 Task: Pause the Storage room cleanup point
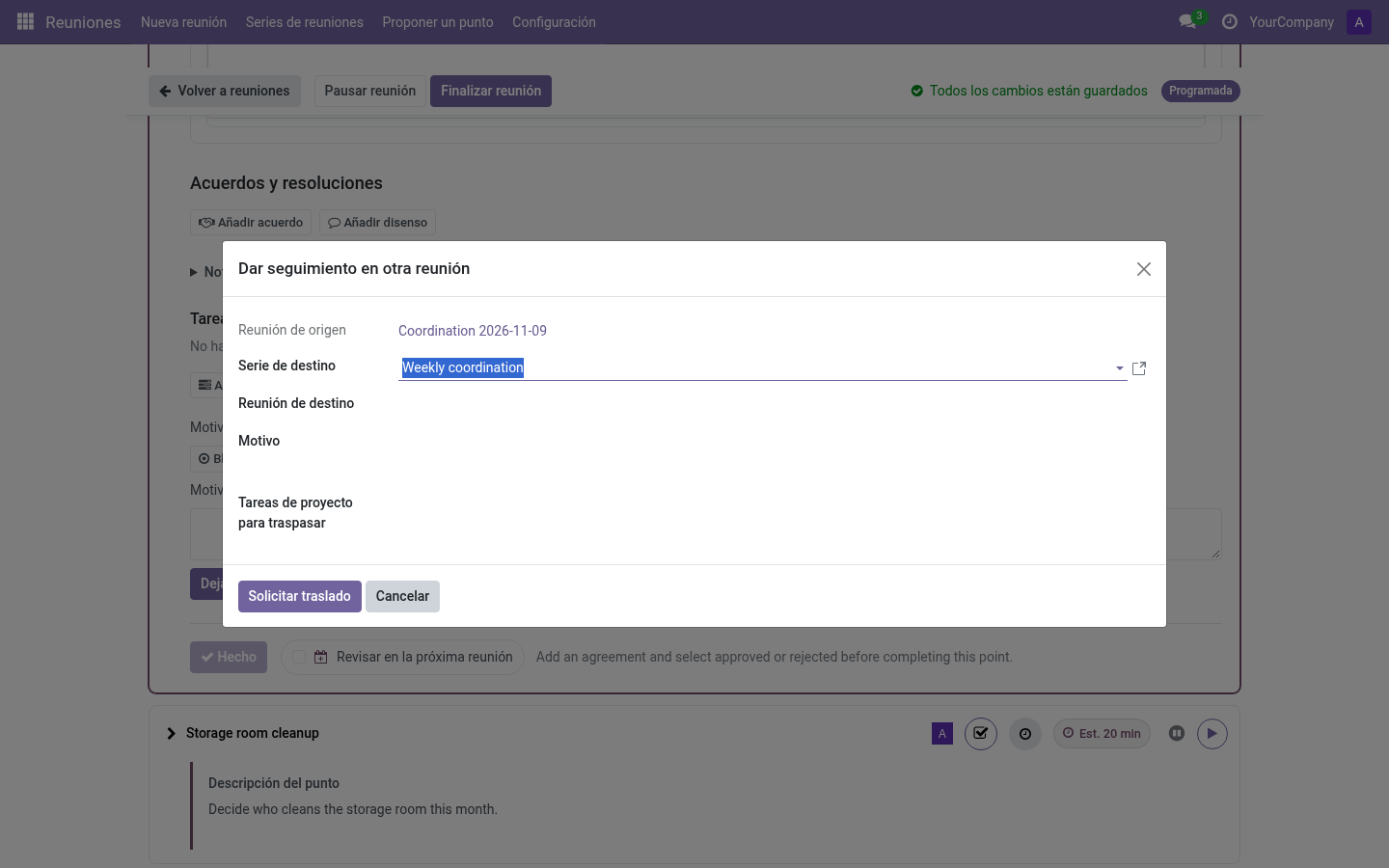pos(1177,734)
